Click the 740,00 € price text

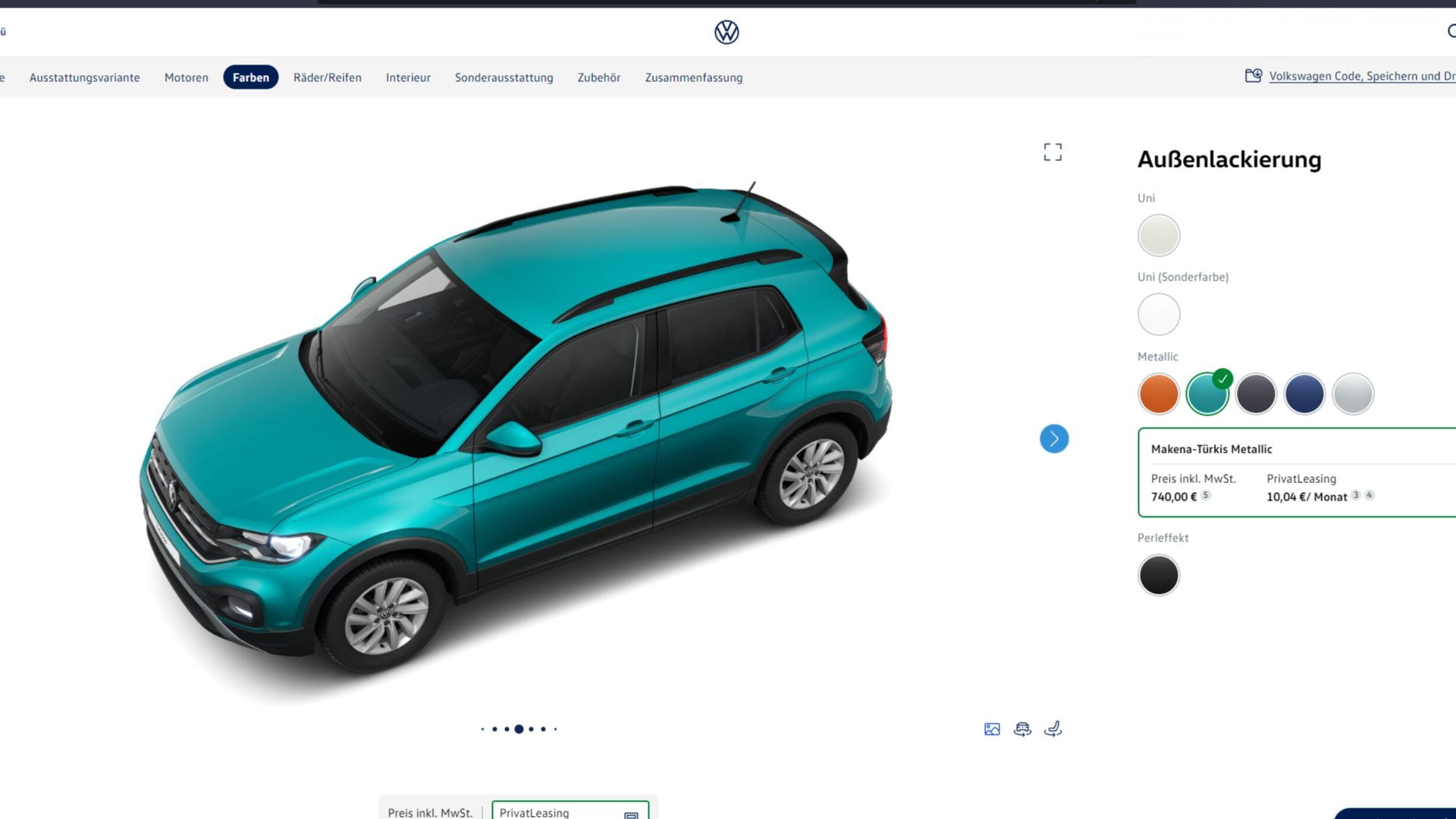point(1174,497)
